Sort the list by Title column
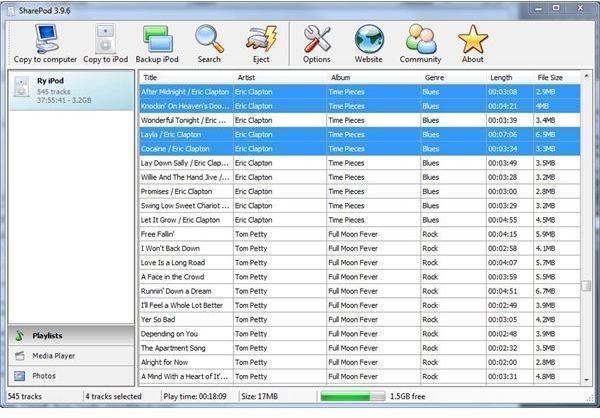 (x=186, y=77)
